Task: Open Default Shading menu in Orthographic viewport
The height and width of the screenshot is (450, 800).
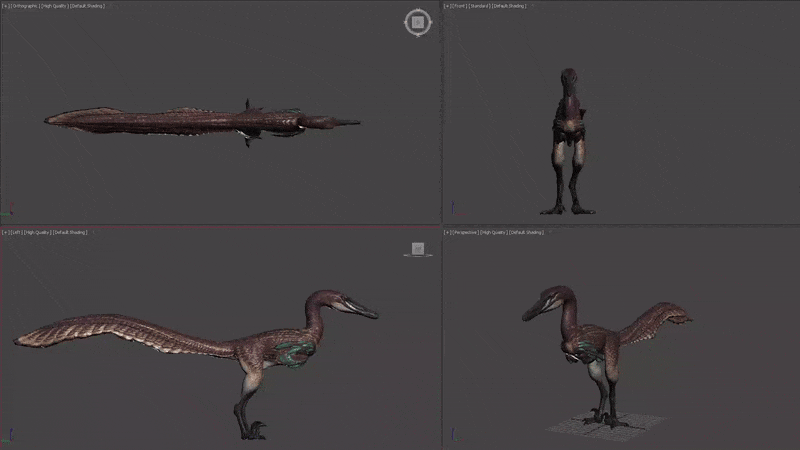Action: click(x=88, y=6)
